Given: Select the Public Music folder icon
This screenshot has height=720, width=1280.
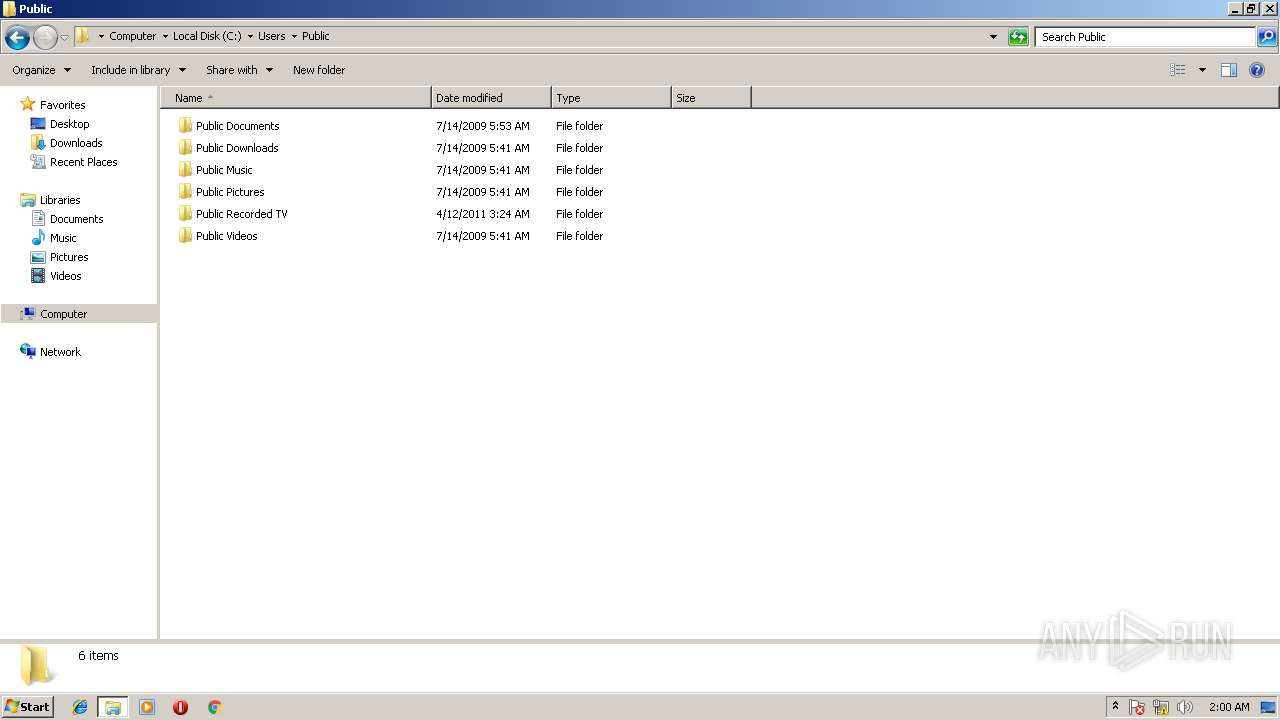Looking at the screenshot, I should coord(185,170).
